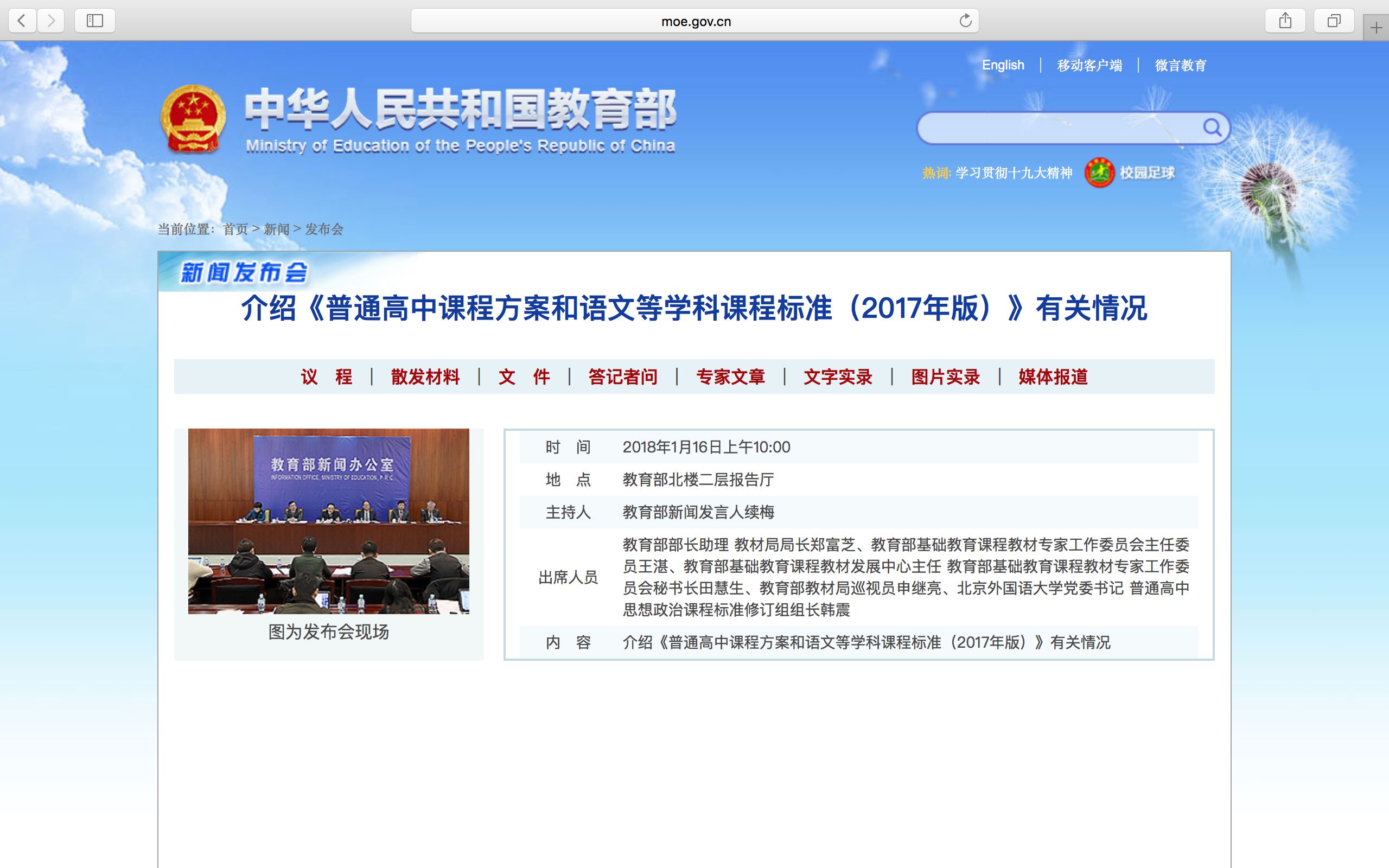Open the 微言教育 link

[x=1180, y=66]
